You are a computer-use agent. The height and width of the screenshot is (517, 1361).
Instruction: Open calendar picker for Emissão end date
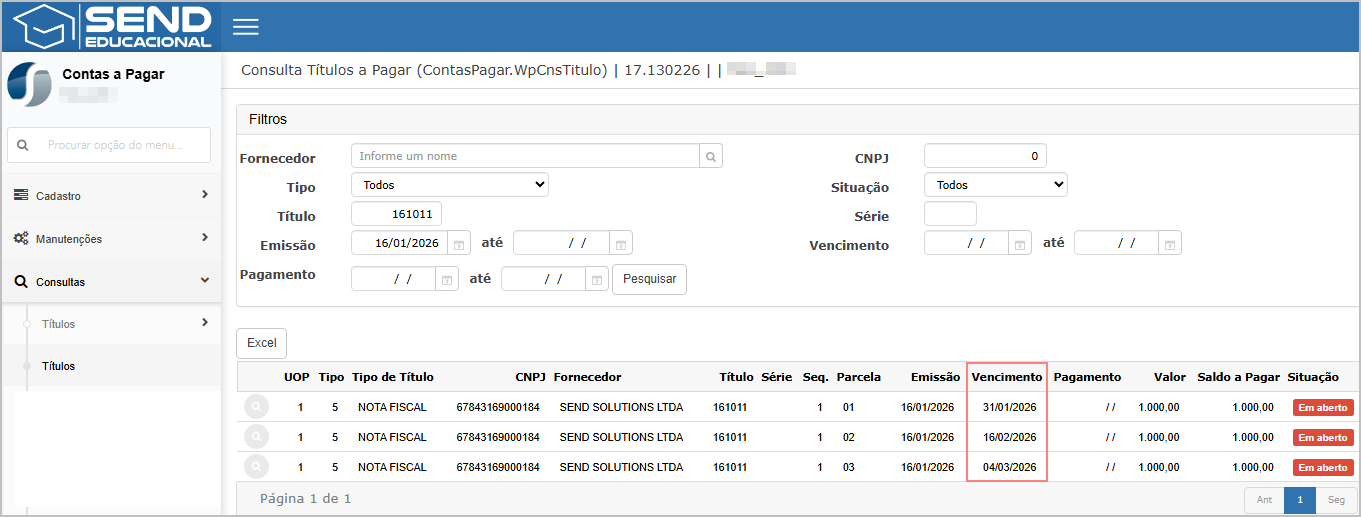pyautogui.click(x=620, y=244)
